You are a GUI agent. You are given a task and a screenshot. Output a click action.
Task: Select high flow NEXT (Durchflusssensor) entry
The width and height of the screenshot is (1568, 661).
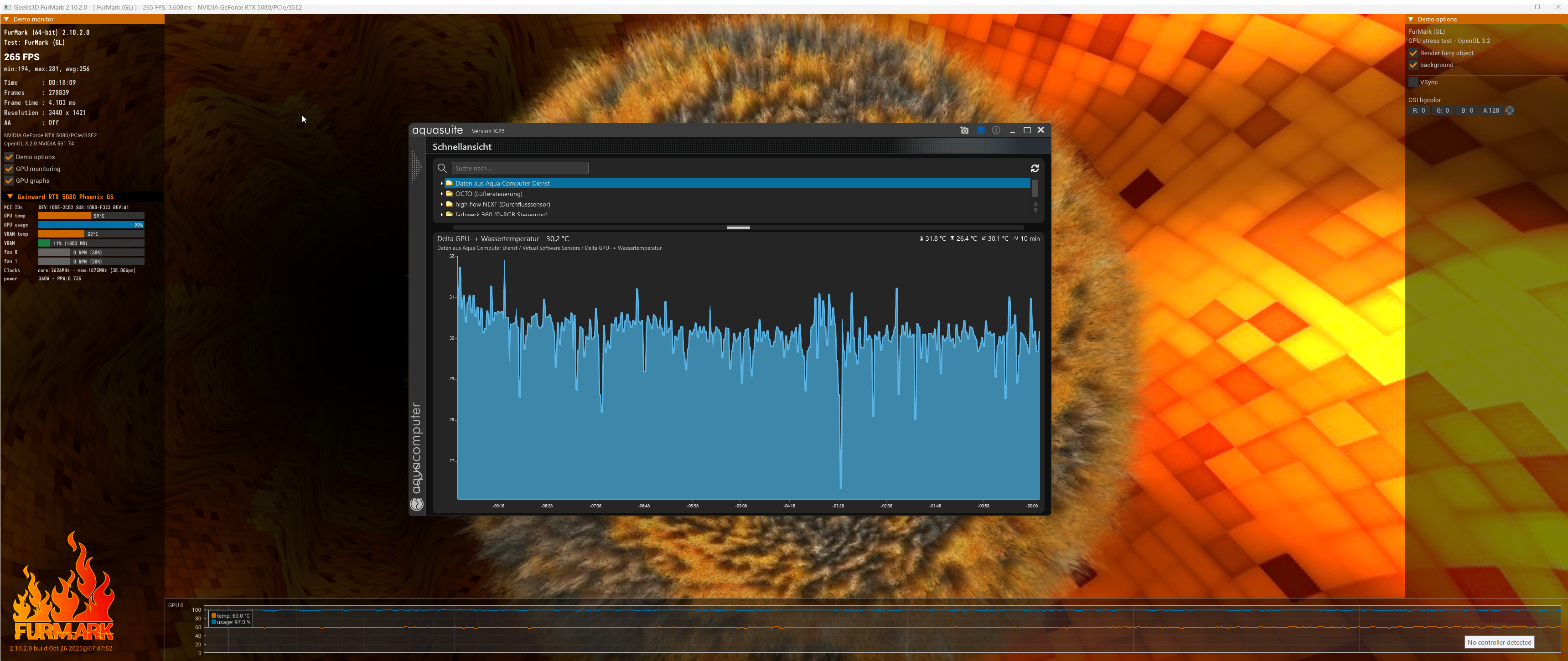coord(502,205)
